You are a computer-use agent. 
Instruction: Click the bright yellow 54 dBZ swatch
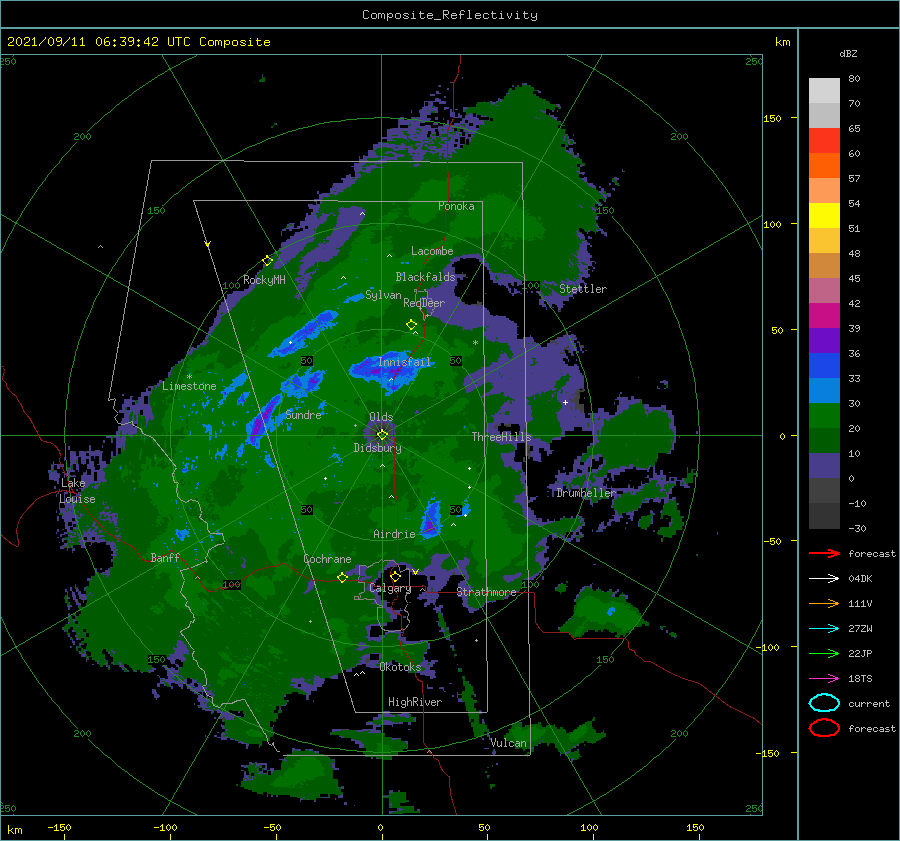coord(824,216)
